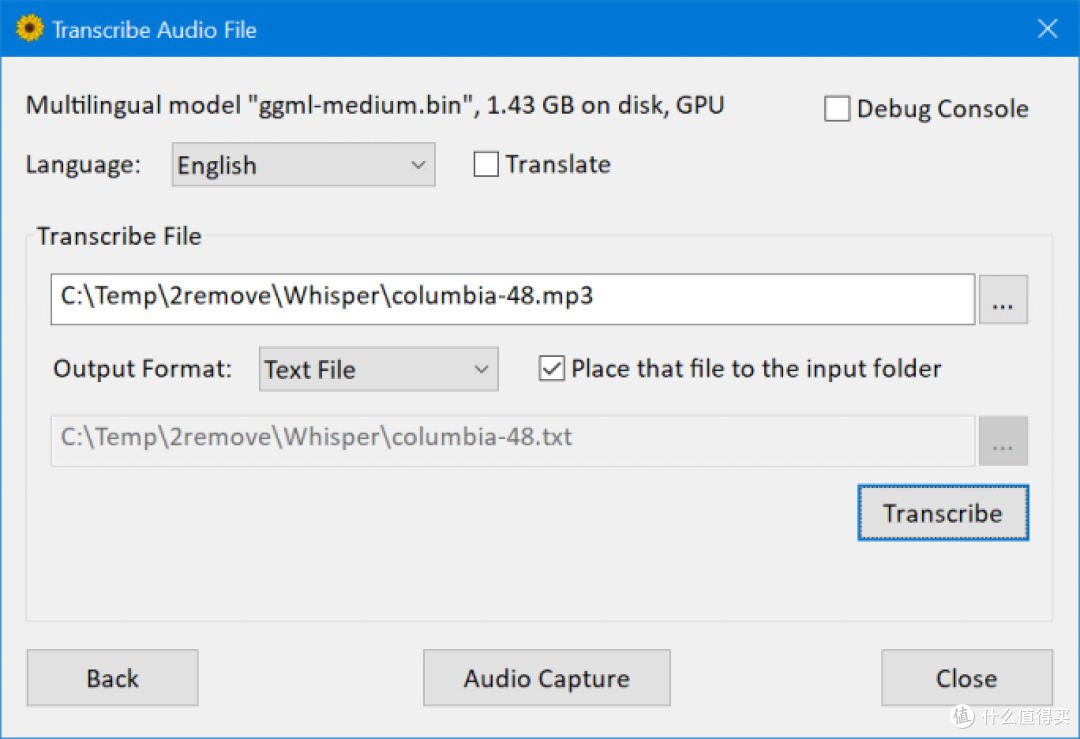Click the grayed output path columbia-48.txt field
Image resolution: width=1080 pixels, height=739 pixels.
[512, 441]
